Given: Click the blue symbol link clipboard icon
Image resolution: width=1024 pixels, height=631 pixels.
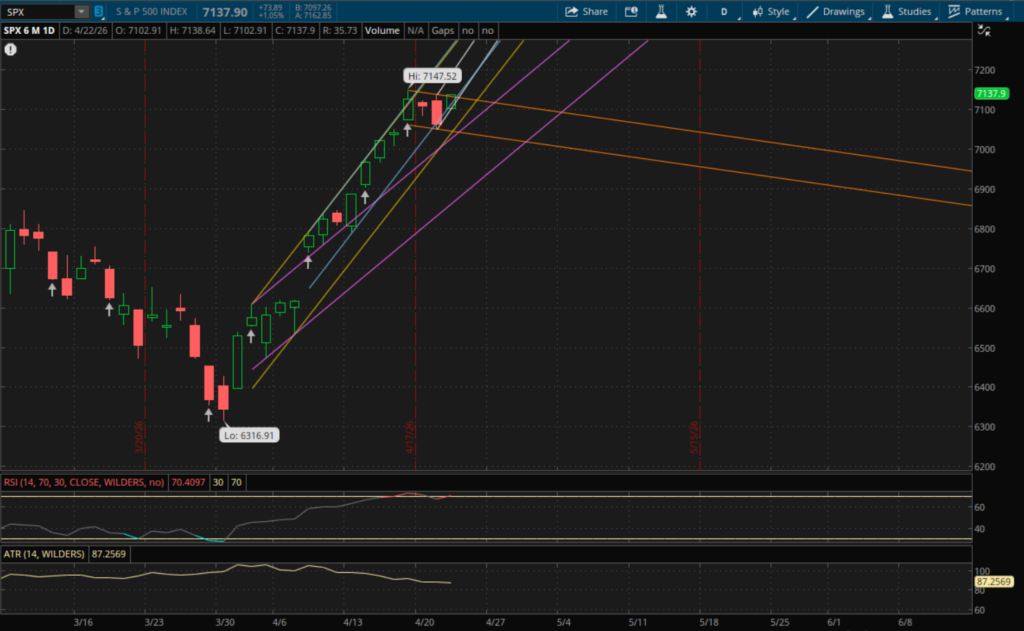Looking at the screenshot, I should [99, 12].
